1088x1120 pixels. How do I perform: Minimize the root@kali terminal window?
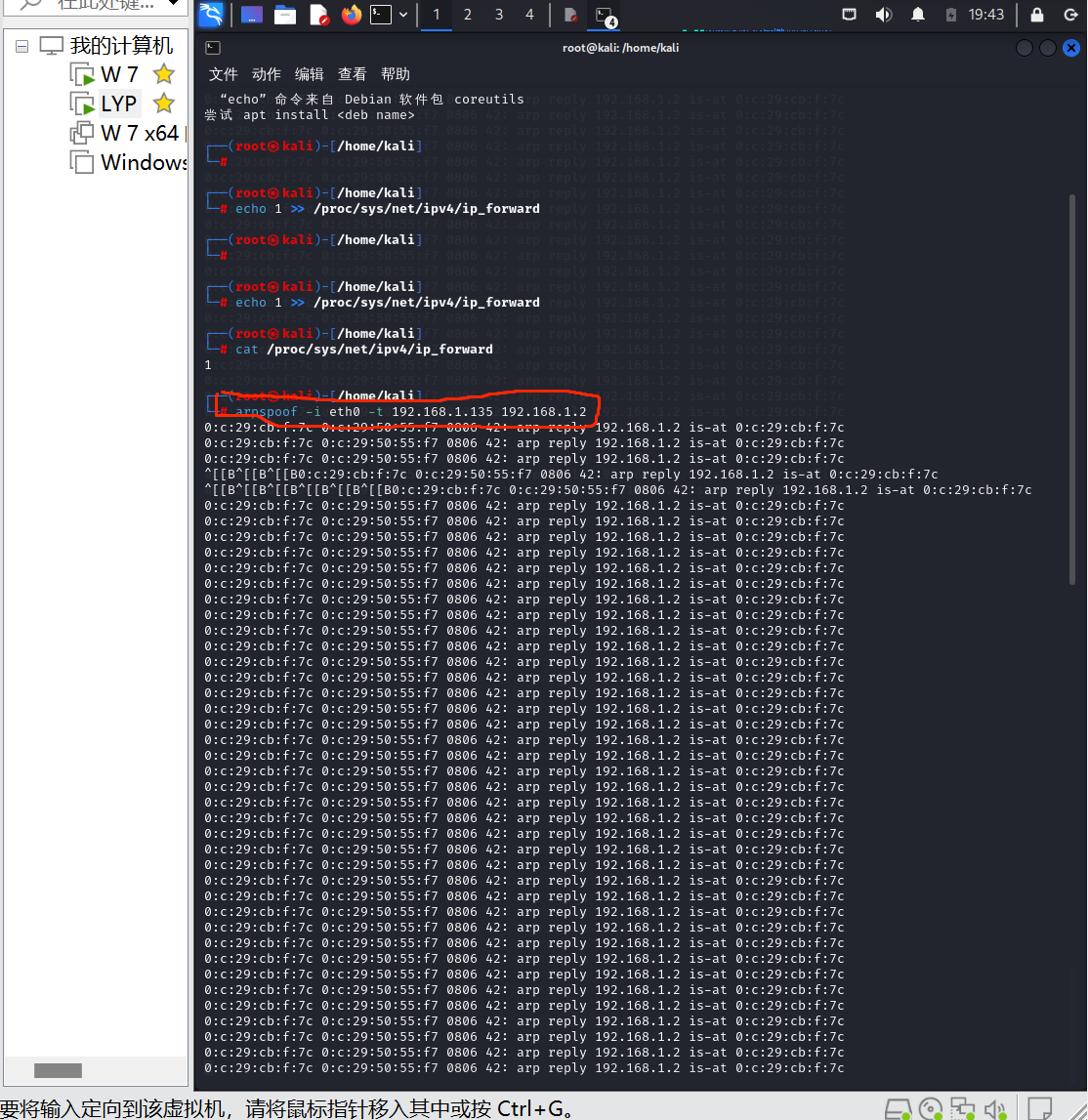1024,48
